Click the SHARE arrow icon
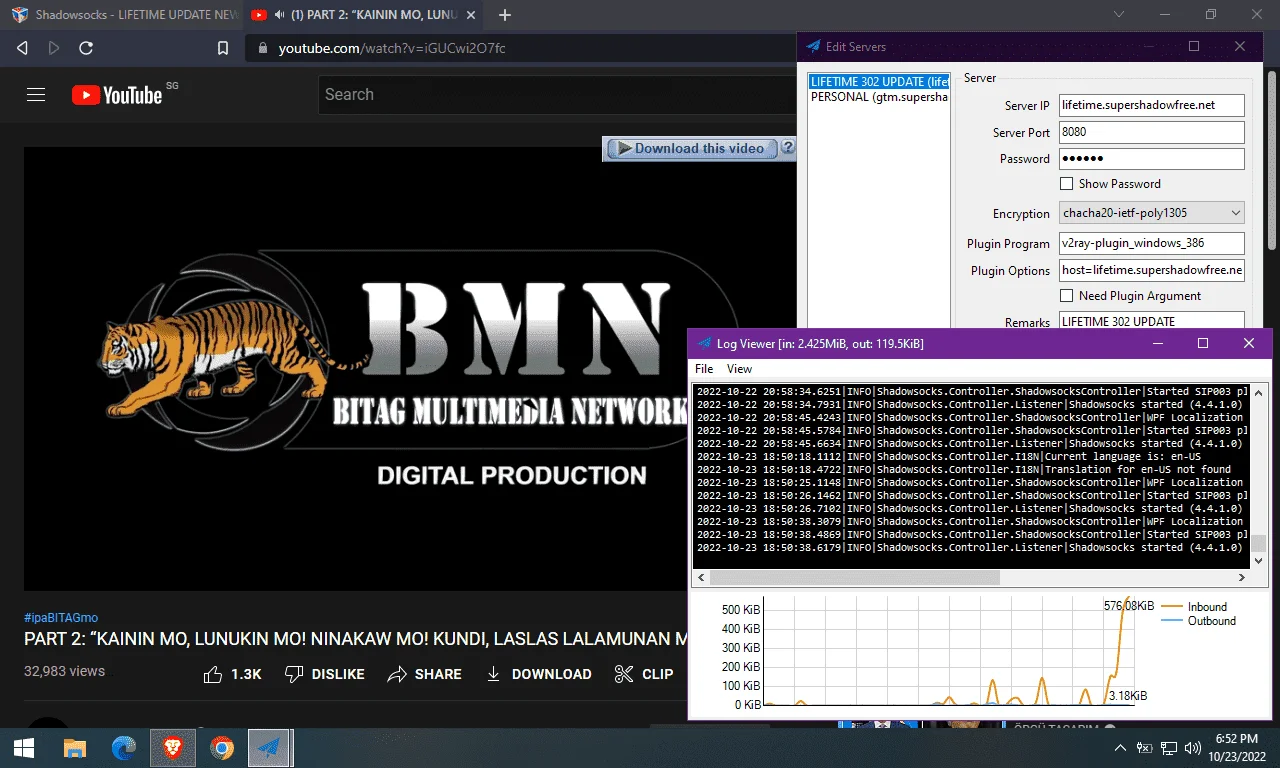Viewport: 1280px width, 768px height. click(397, 674)
